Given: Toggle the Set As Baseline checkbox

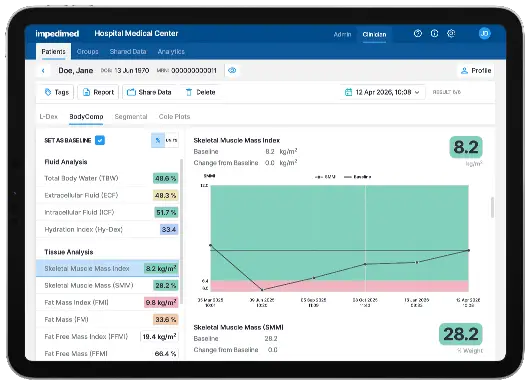Looking at the screenshot, I should click(100, 140).
